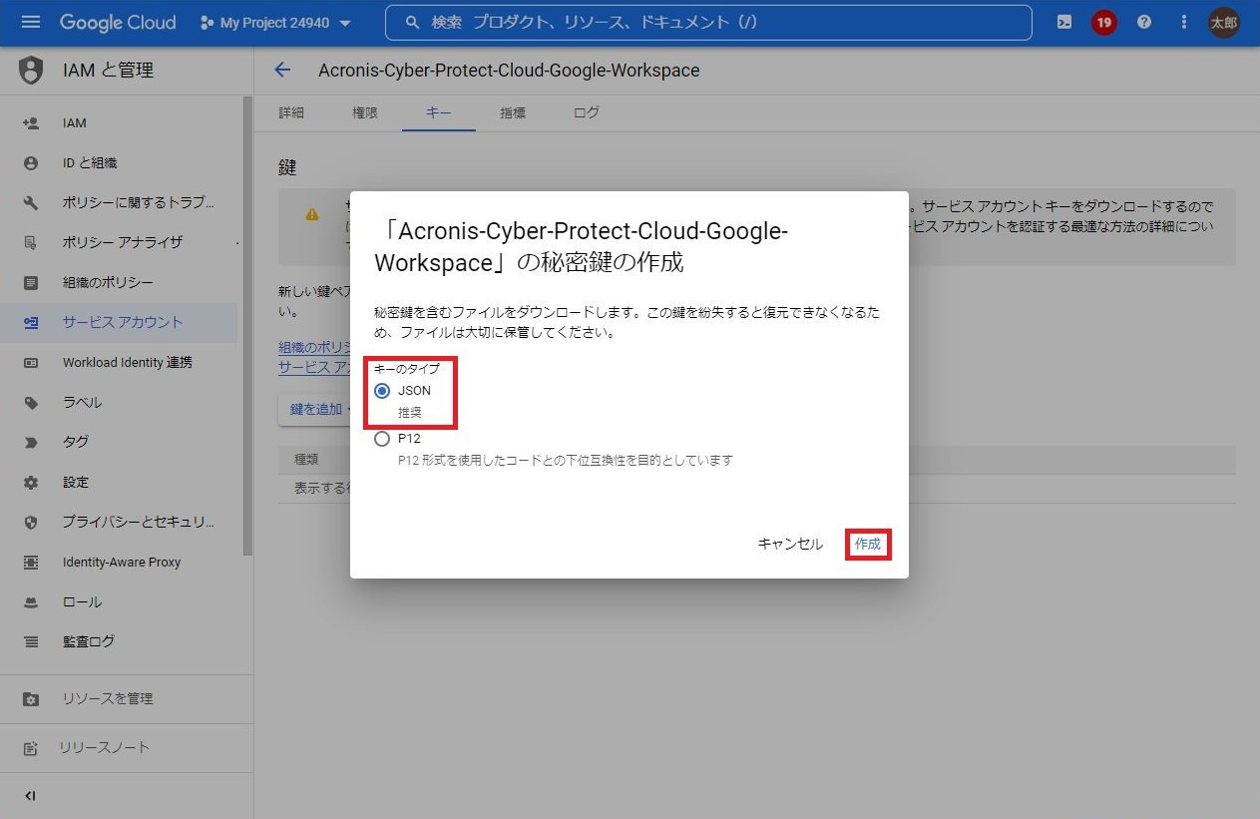Screen dimensions: 1260x819
Task: Select the P12 key type radio button
Action: (382, 439)
